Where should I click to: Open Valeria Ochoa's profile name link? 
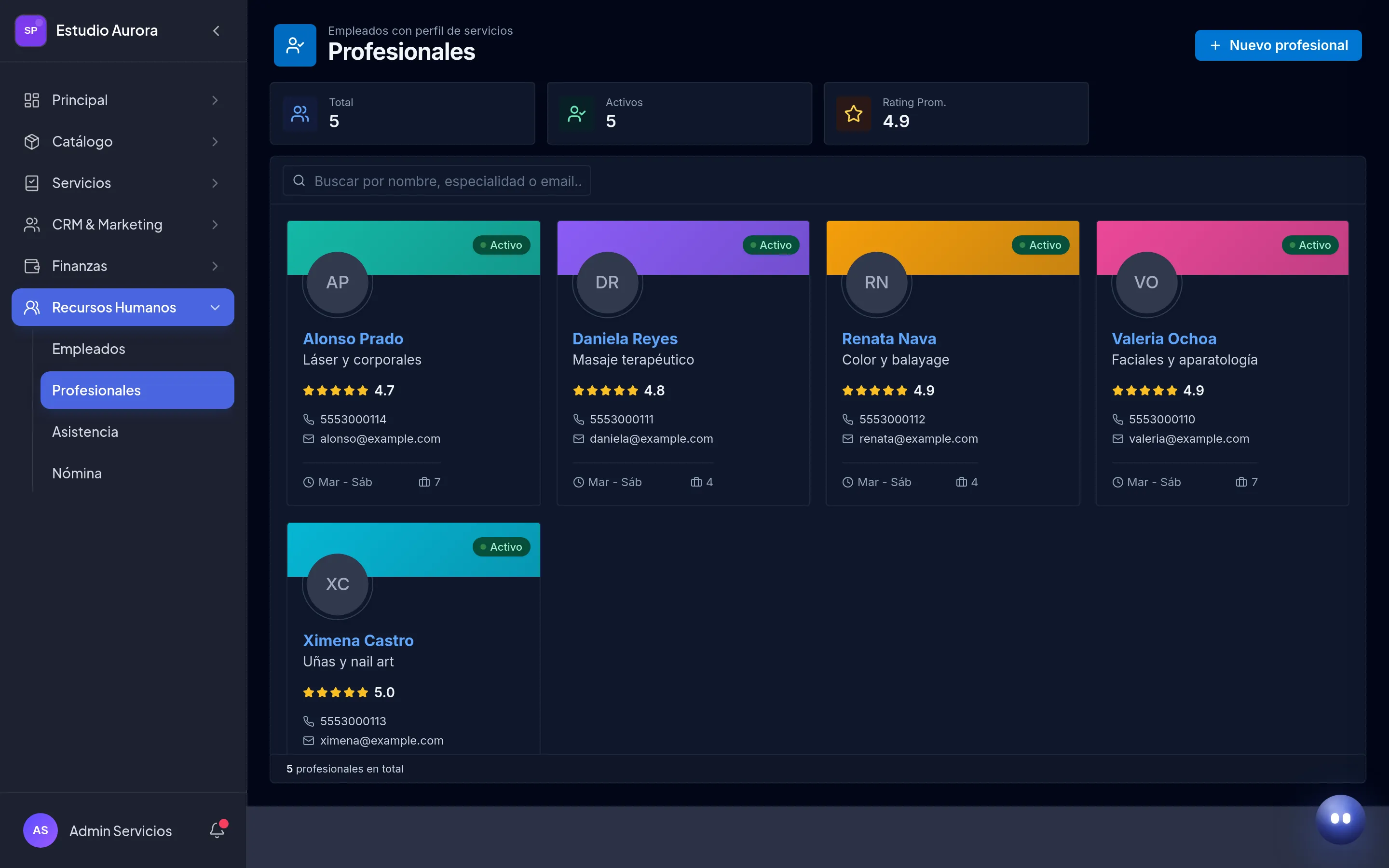(x=1164, y=339)
